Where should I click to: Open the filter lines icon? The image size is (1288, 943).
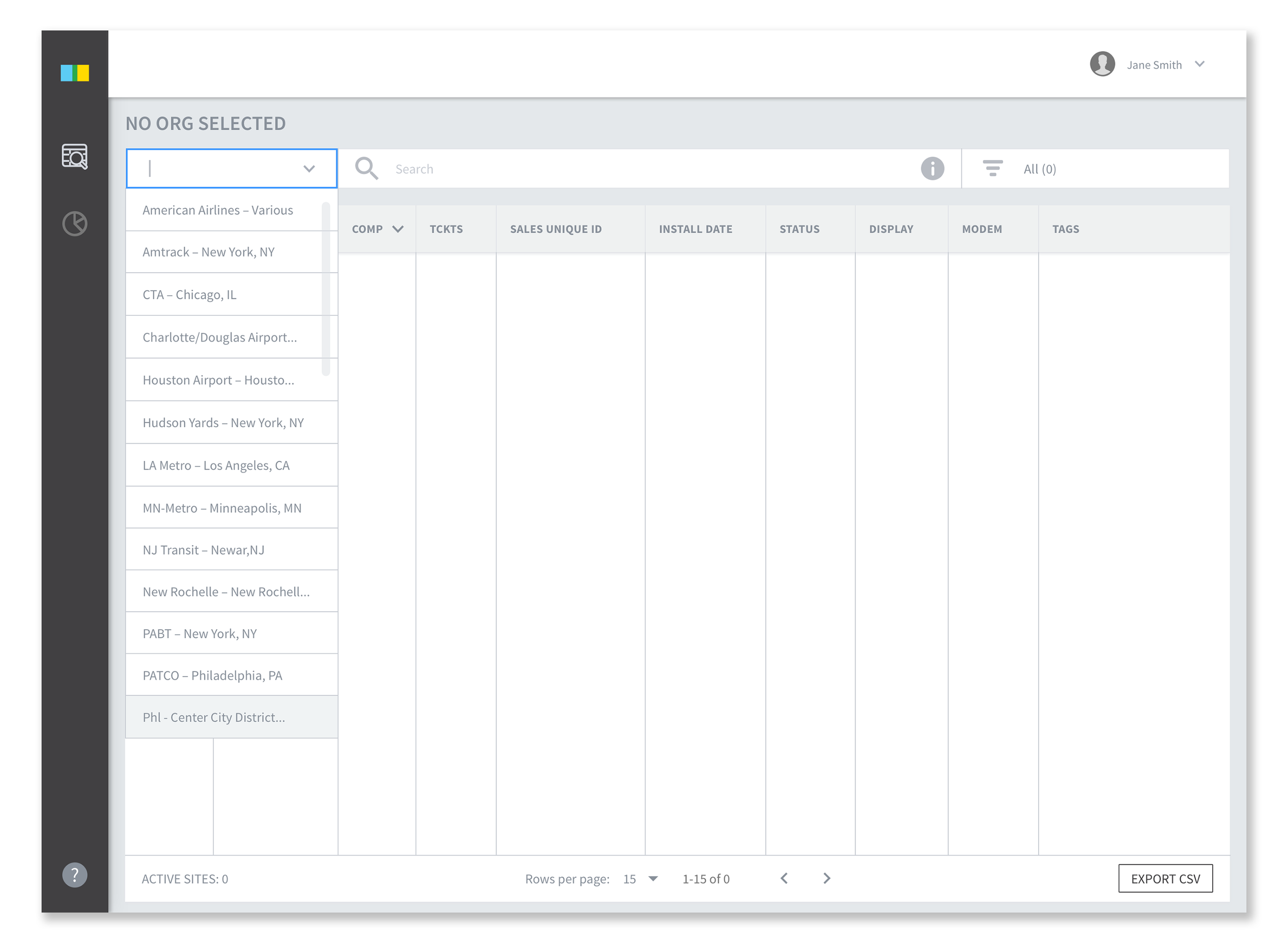click(x=992, y=169)
